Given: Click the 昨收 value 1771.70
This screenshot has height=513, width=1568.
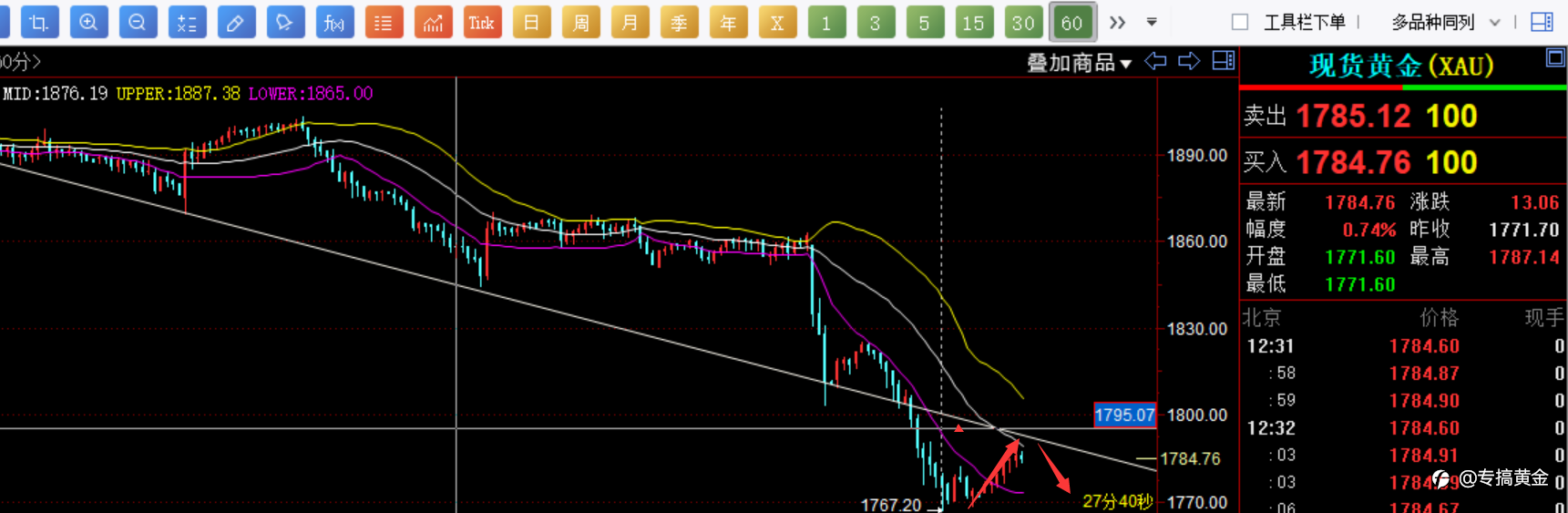Looking at the screenshot, I should click(x=1524, y=230).
